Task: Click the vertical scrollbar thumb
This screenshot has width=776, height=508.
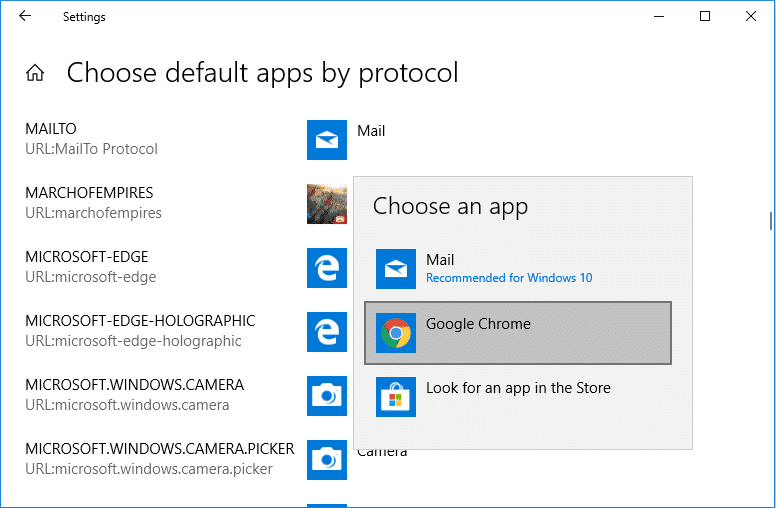Action: coord(771,221)
